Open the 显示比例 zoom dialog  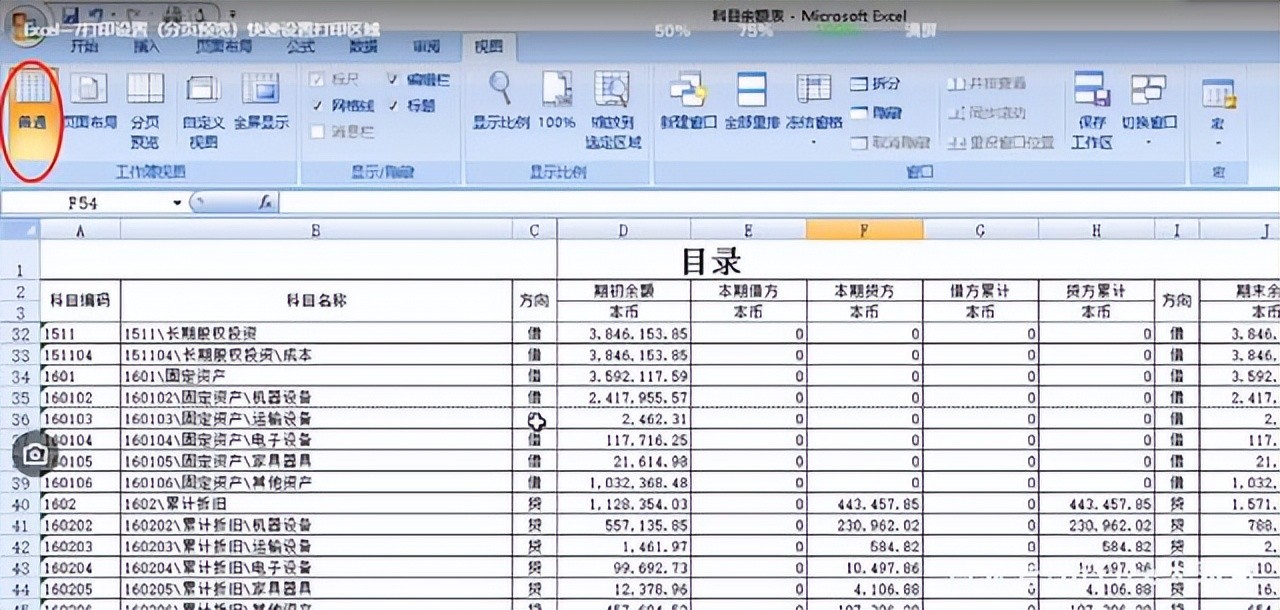pos(499,101)
